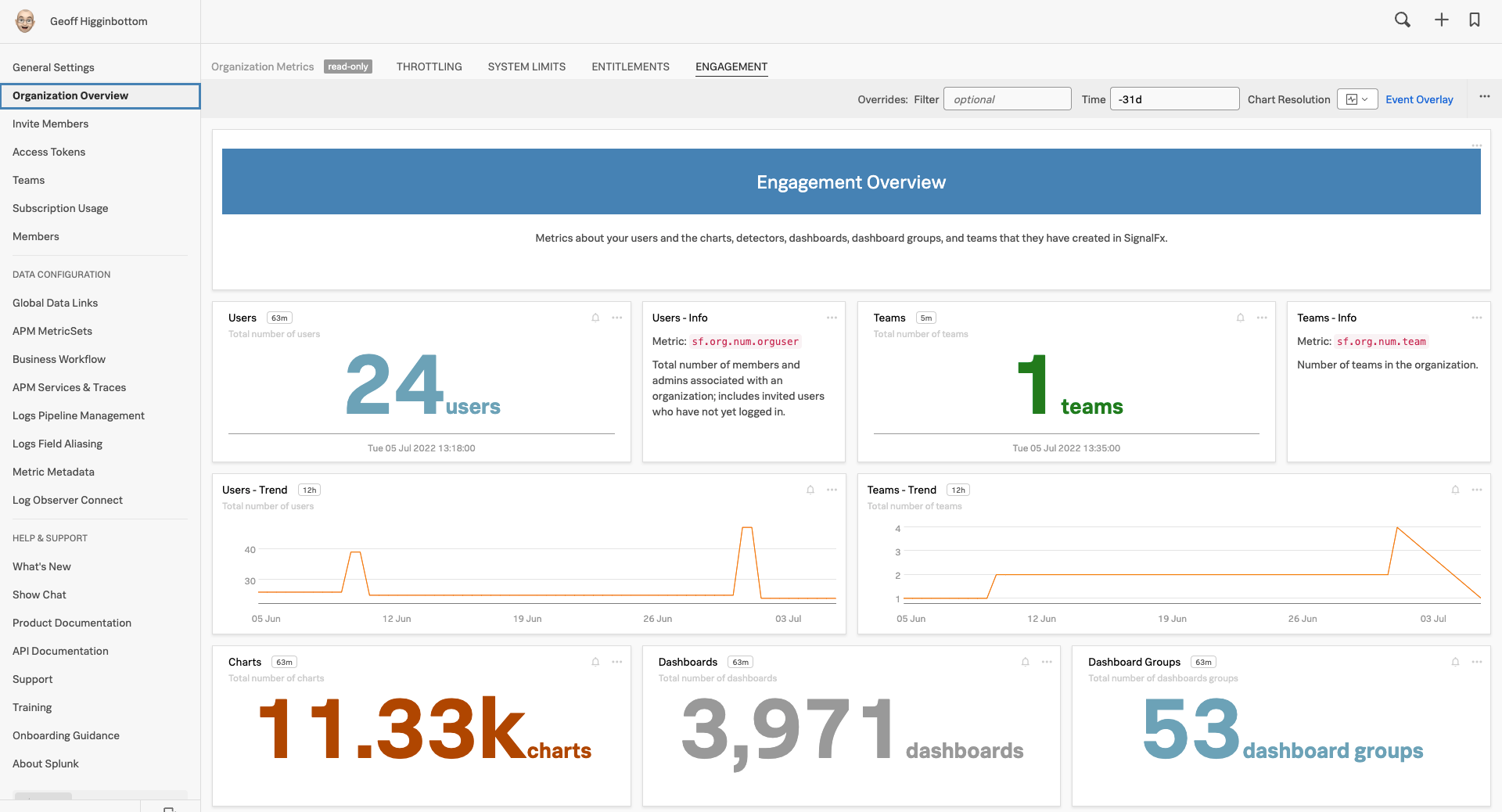Open dashboard actions ellipsis beside Event Overlay
This screenshot has width=1502, height=812.
[x=1484, y=97]
